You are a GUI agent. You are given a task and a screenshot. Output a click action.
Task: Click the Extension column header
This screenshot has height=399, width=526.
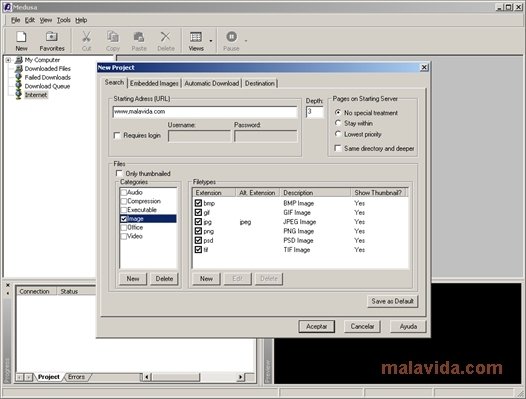(x=214, y=193)
